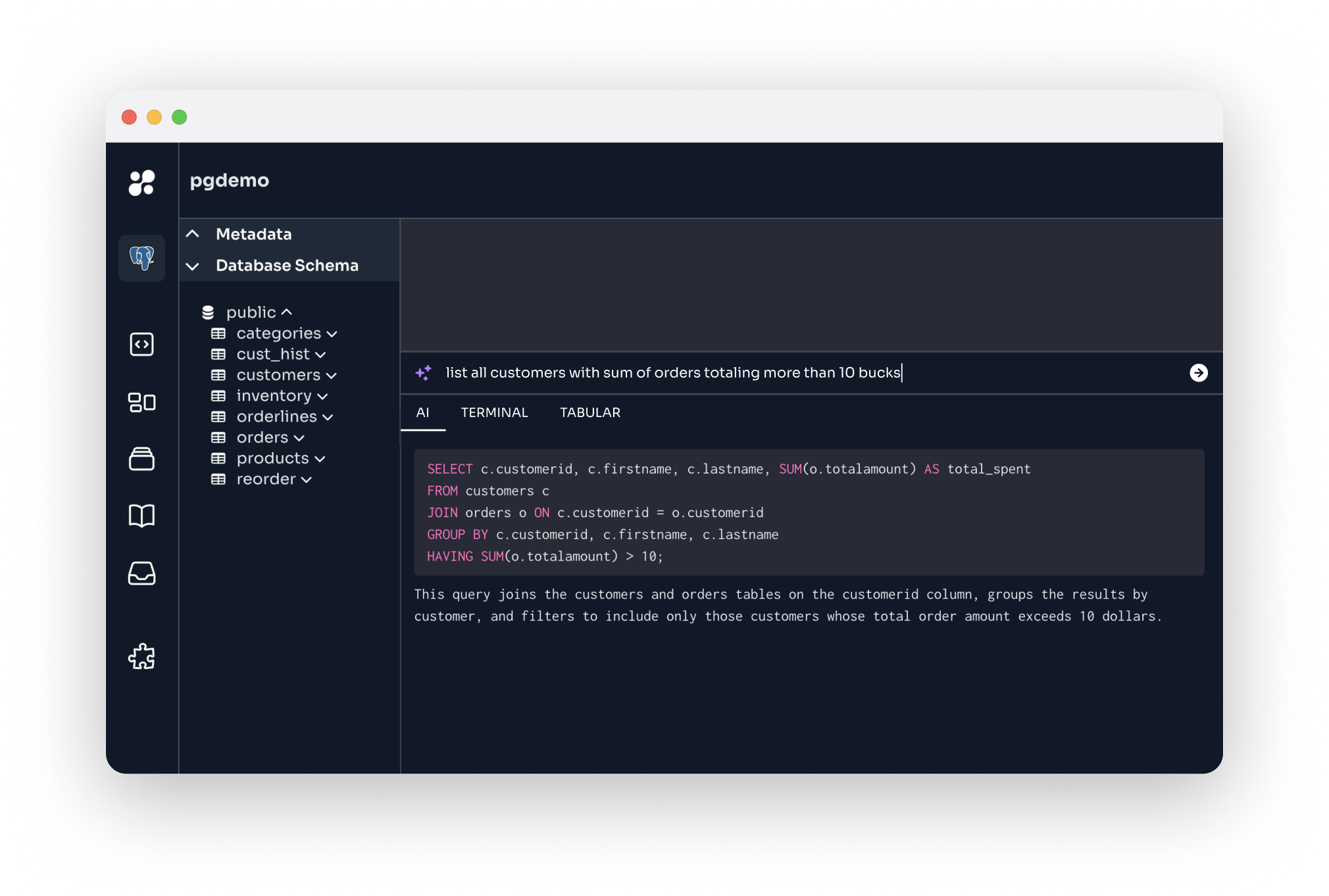Image resolution: width=1329 pixels, height=896 pixels.
Task: Click the four-dot app logo
Action: [141, 182]
